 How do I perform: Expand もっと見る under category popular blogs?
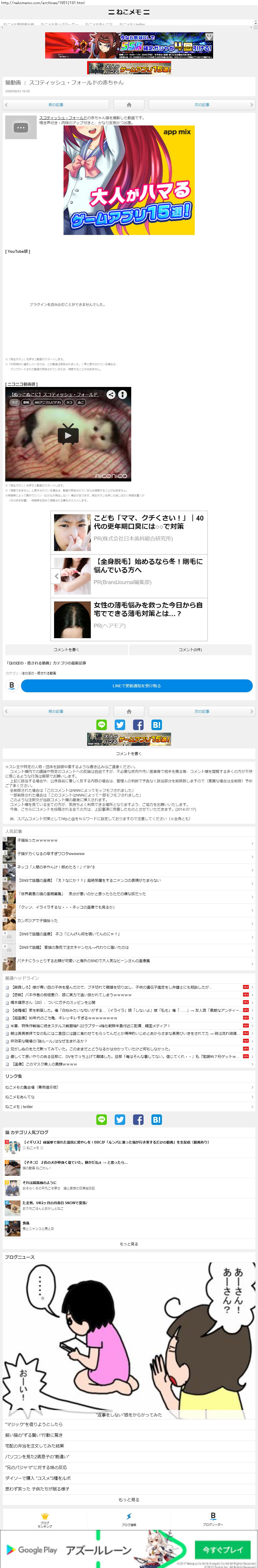pos(129,1244)
